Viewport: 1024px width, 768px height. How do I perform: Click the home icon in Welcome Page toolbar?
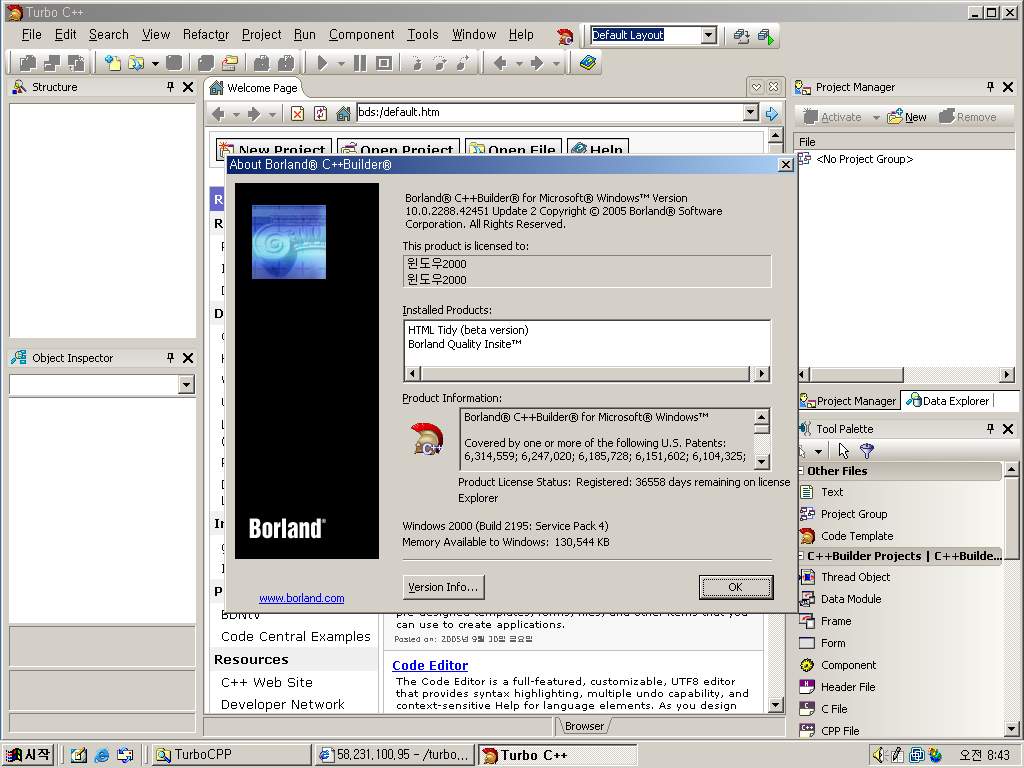(x=343, y=114)
